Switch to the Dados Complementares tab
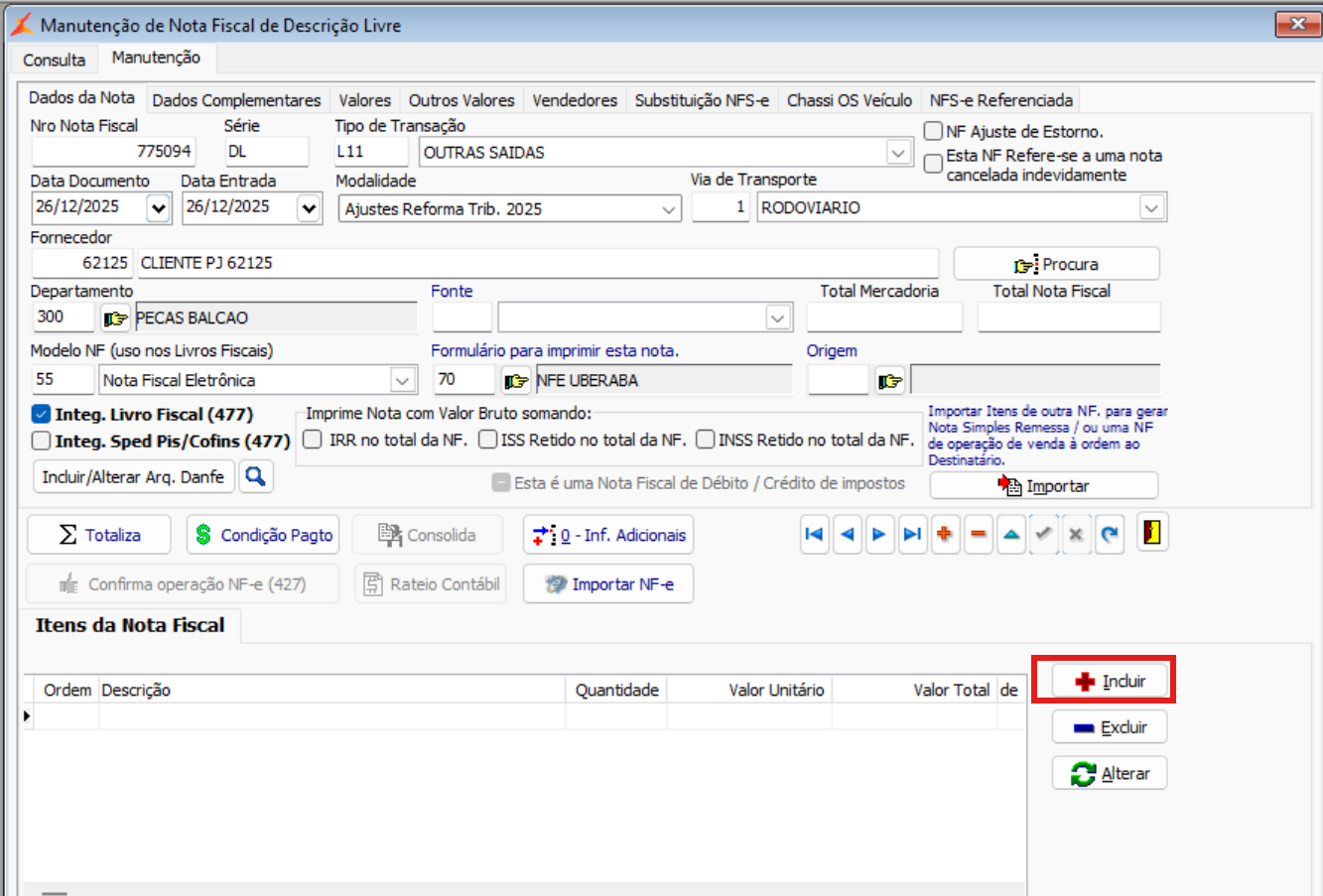 [236, 100]
